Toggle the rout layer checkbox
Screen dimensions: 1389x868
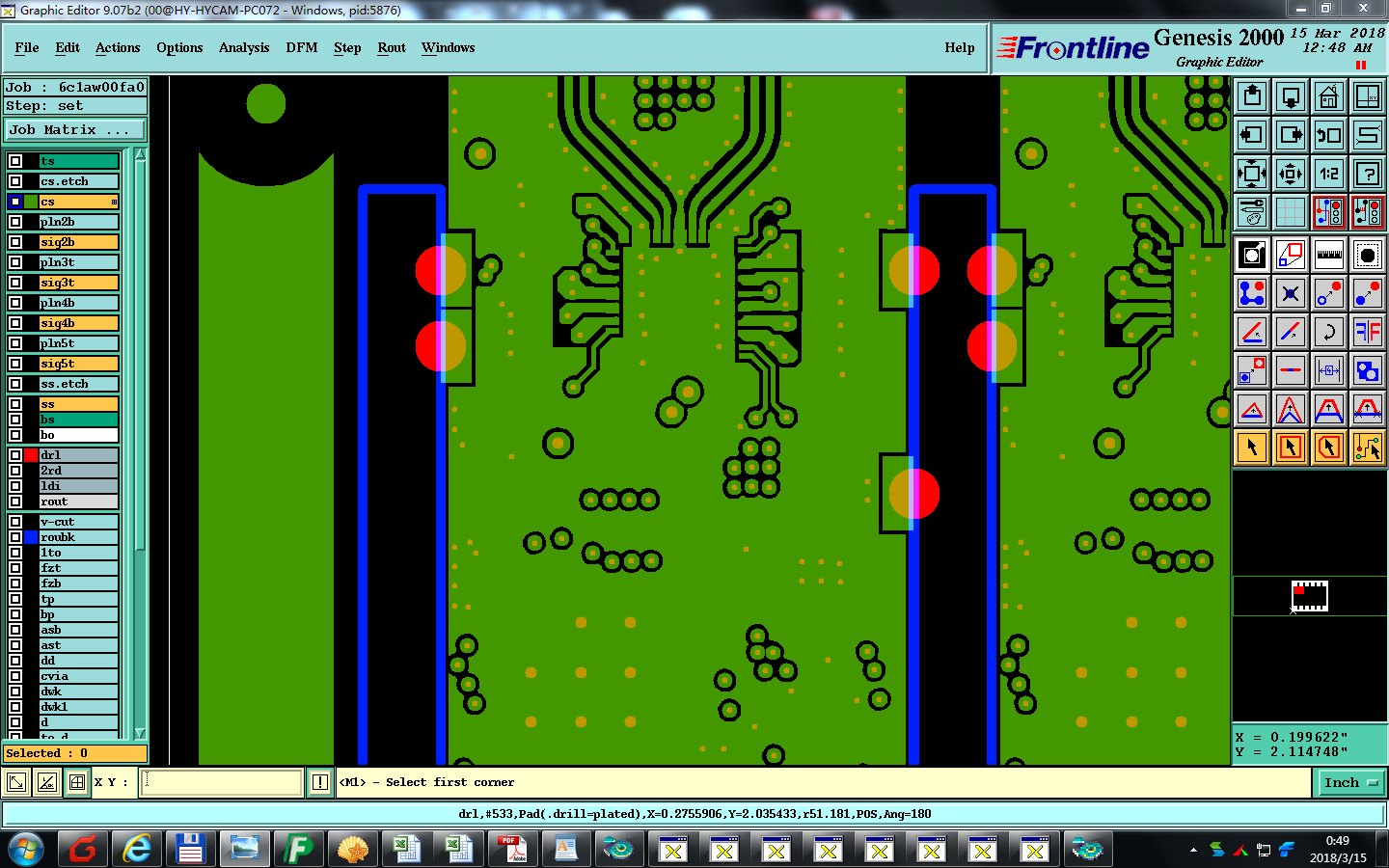coord(15,502)
